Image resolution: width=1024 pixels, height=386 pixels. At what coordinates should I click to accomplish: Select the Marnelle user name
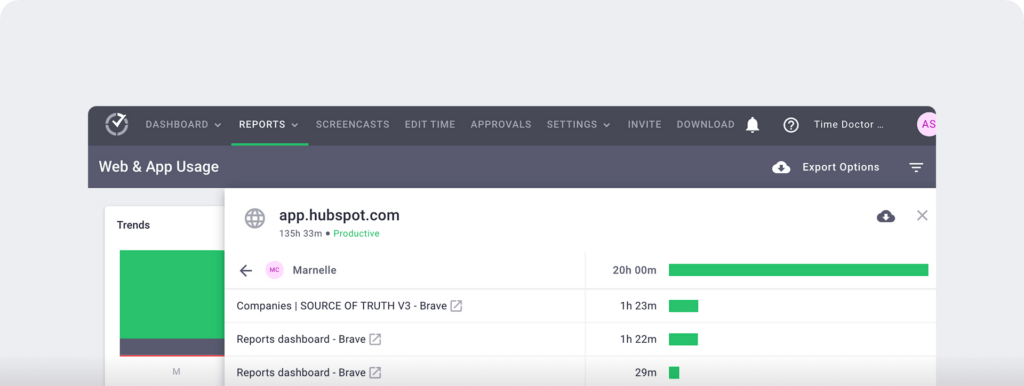tap(315, 270)
